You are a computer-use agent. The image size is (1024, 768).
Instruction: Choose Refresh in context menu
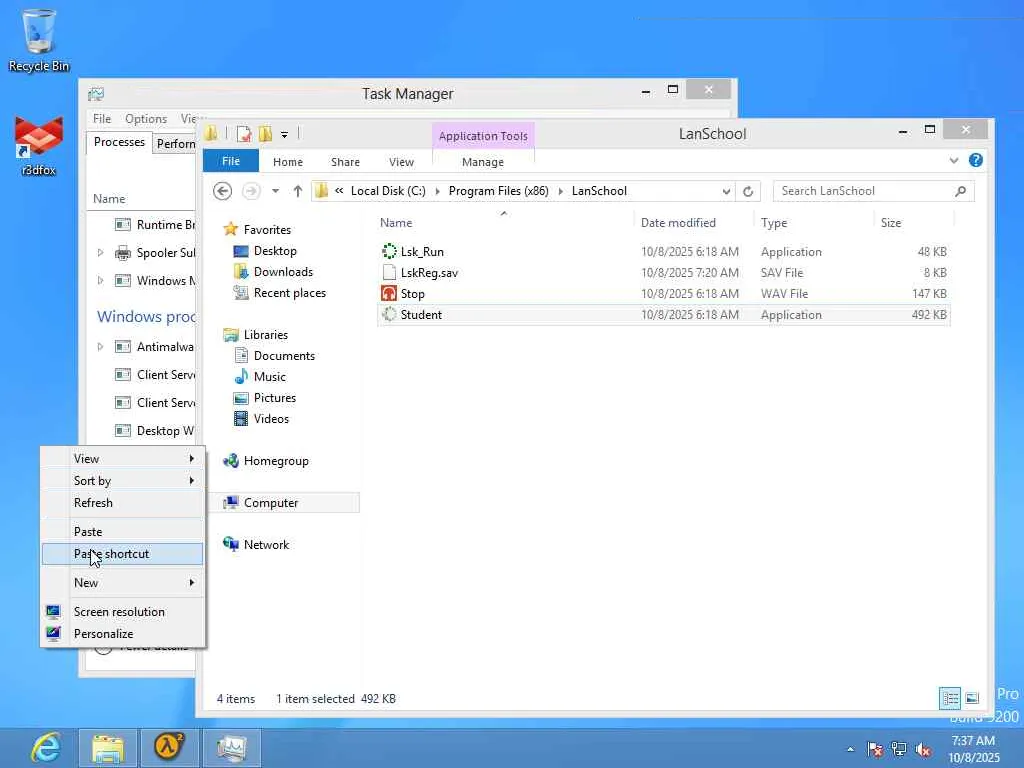[x=123, y=503]
